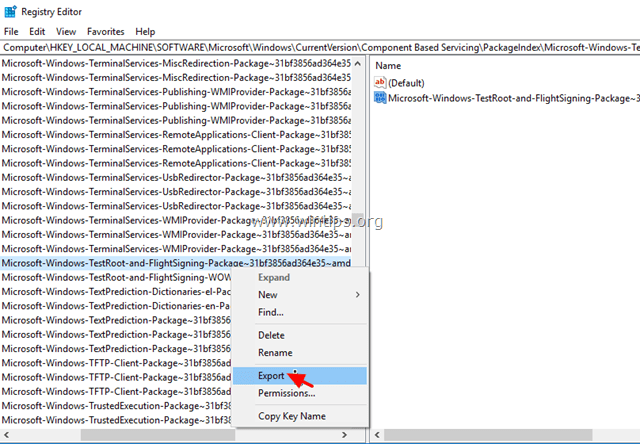Select the Microsoft-Windows-TestRoot-and-FlightSigning-Package value name
The image size is (640, 444).
pyautogui.click(x=513, y=98)
